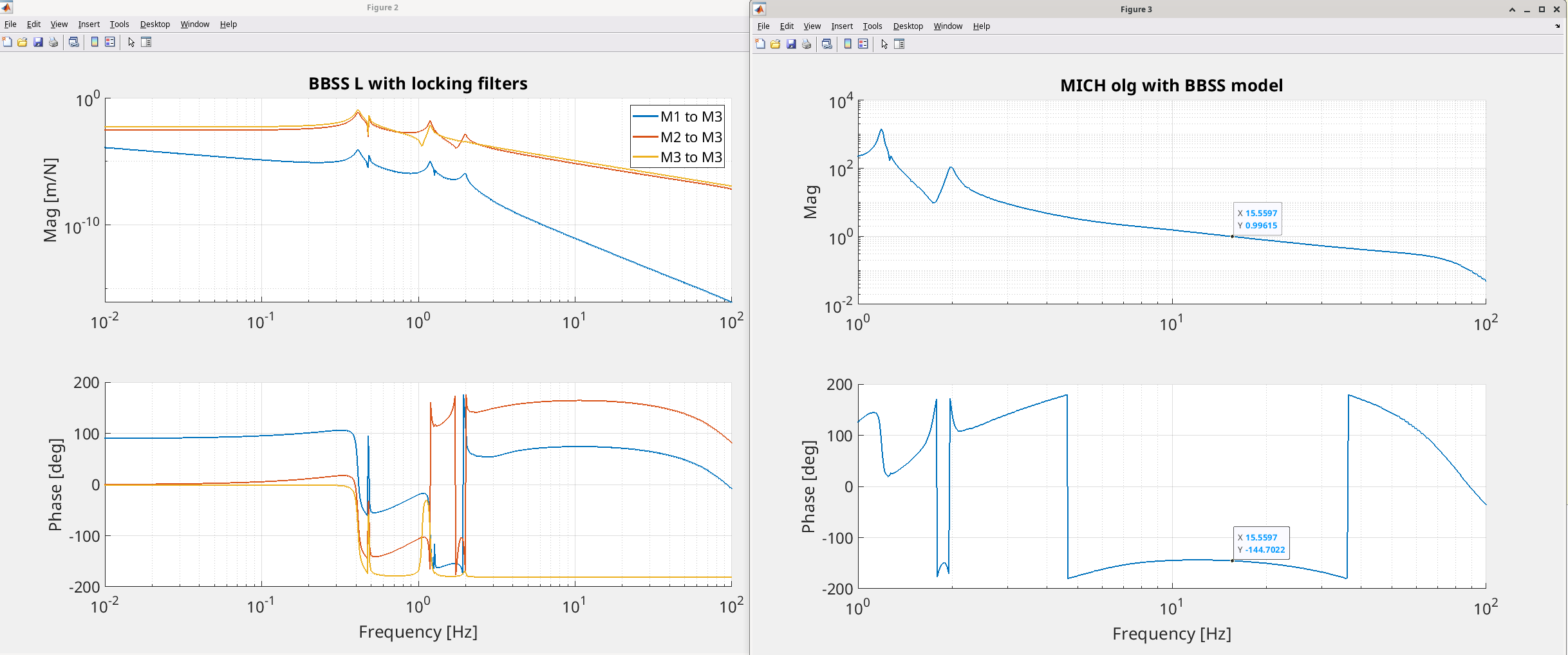Open the File menu in Figure 2
1568x655 pixels.
pos(10,24)
